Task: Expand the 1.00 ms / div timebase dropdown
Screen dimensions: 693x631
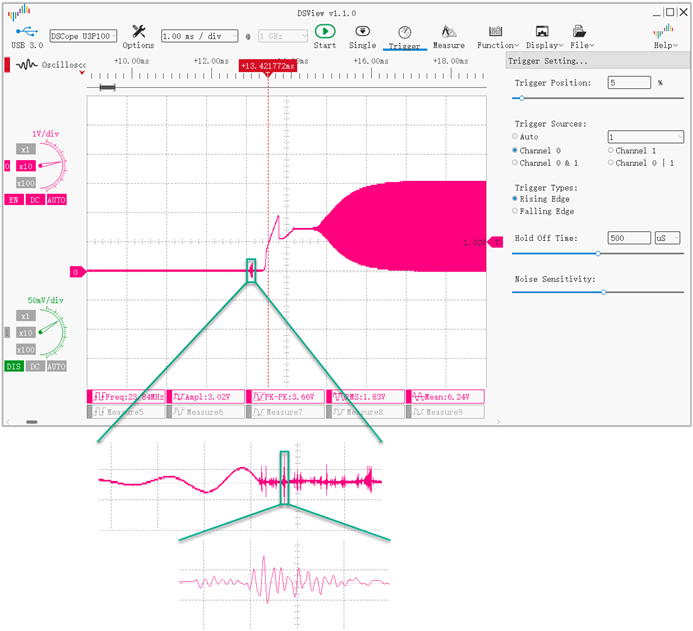Action: pyautogui.click(x=200, y=36)
